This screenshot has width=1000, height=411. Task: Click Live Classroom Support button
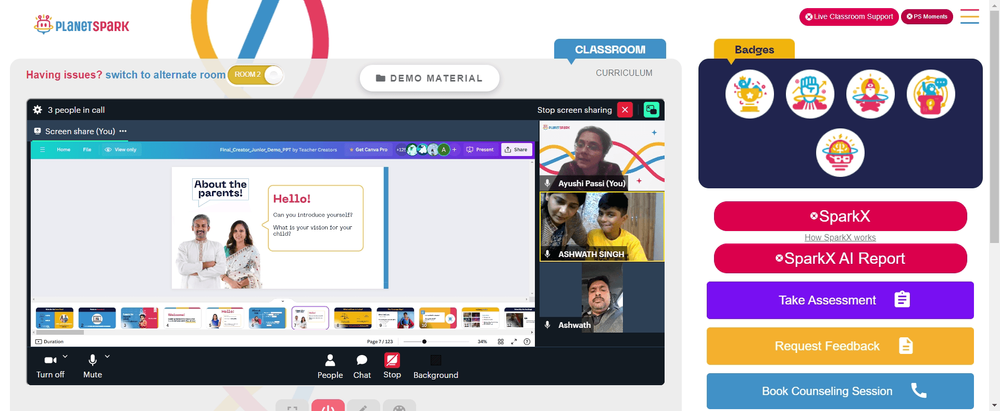[x=849, y=17]
